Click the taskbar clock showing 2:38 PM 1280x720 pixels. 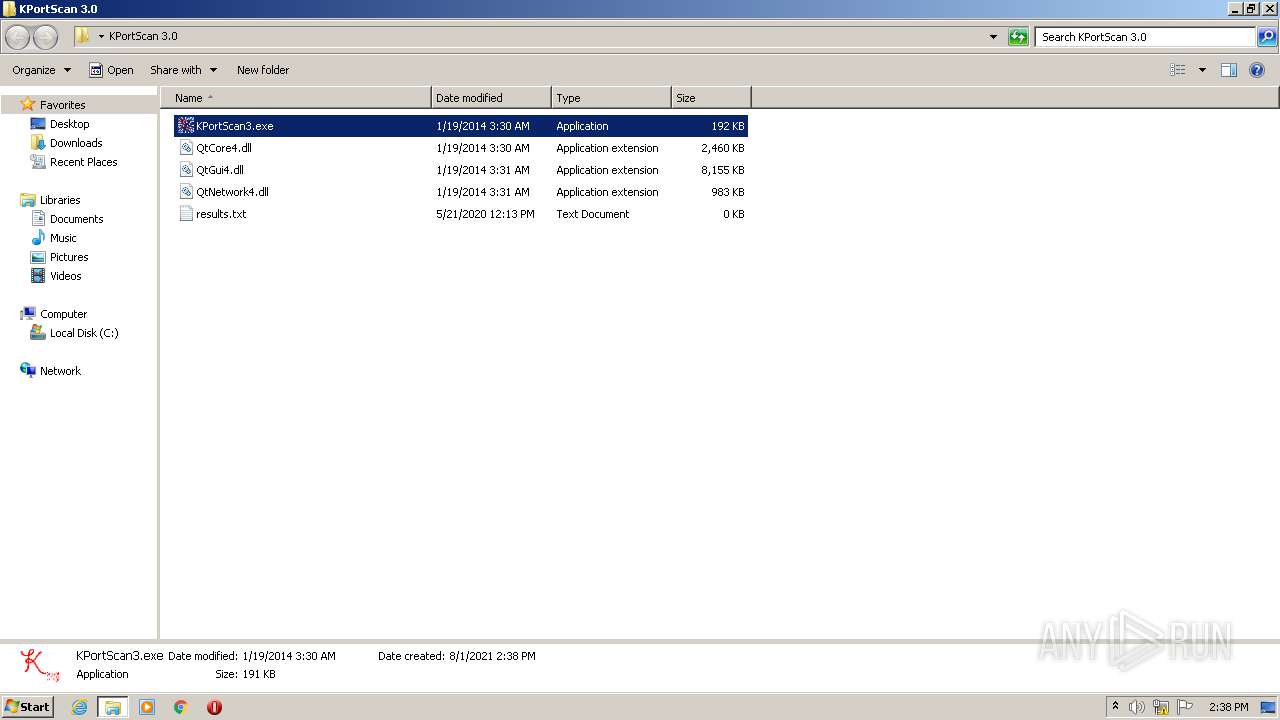coord(1229,707)
